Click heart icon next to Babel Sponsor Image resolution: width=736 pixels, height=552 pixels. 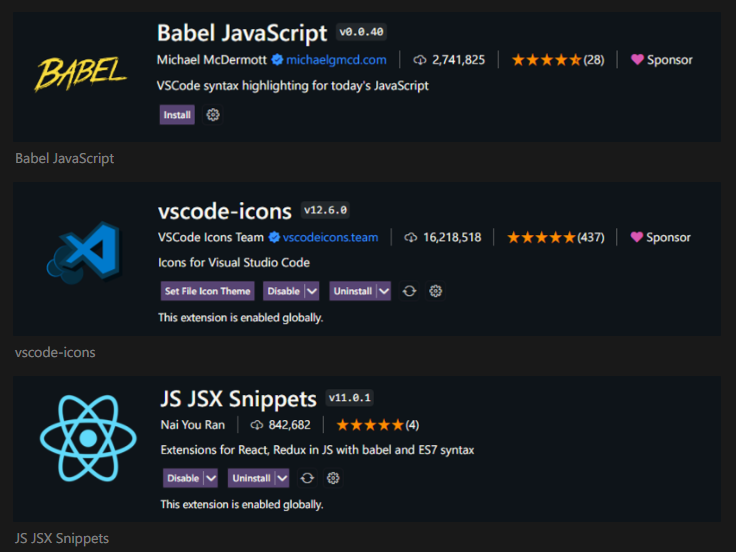[x=637, y=60]
